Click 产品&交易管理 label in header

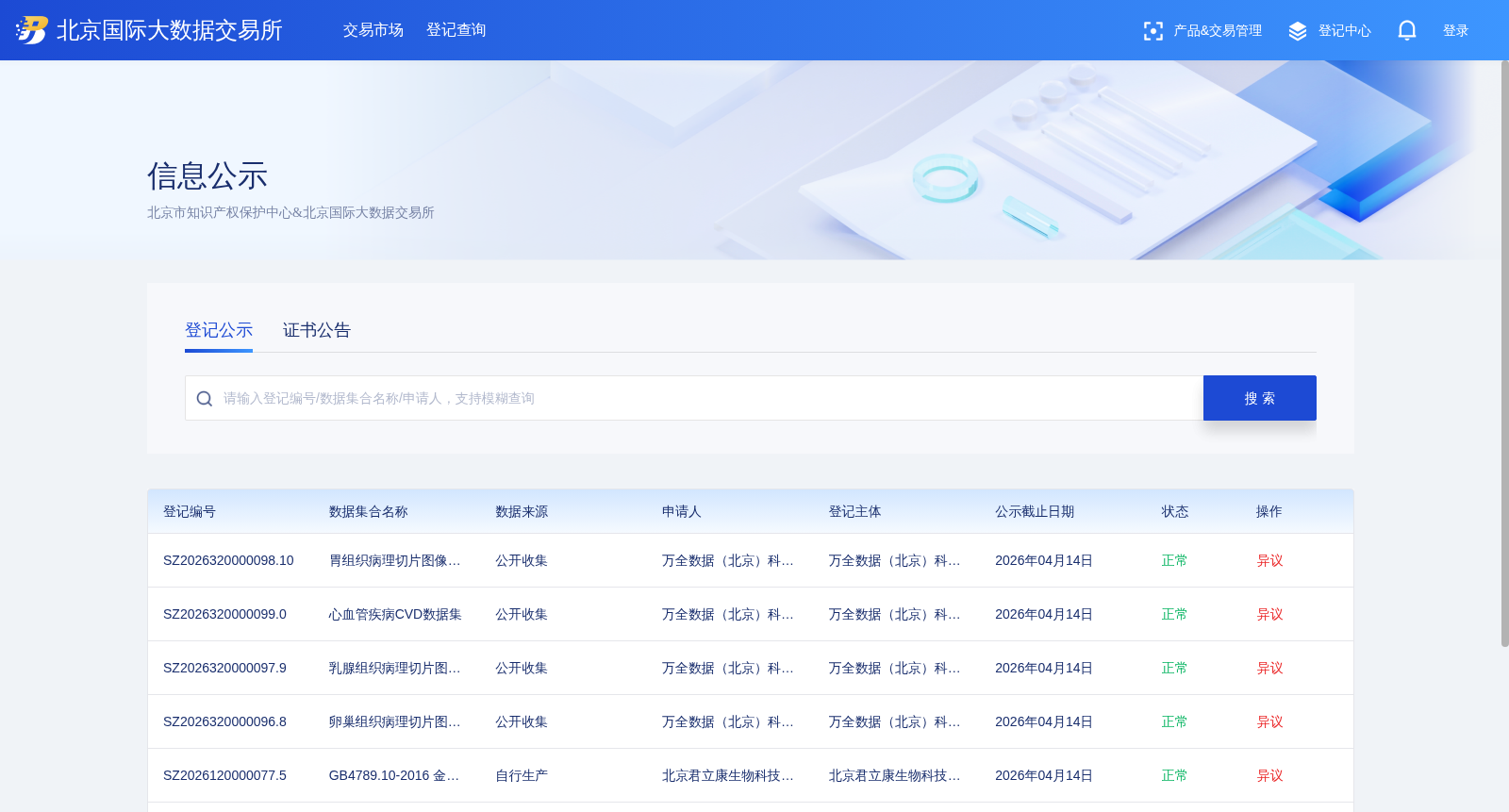pyautogui.click(x=1218, y=31)
